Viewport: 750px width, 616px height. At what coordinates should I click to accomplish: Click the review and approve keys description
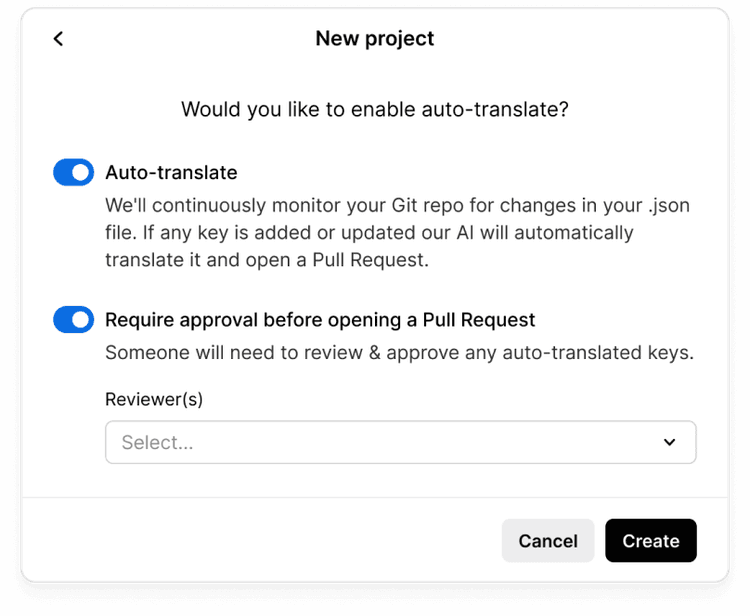pyautogui.click(x=399, y=352)
